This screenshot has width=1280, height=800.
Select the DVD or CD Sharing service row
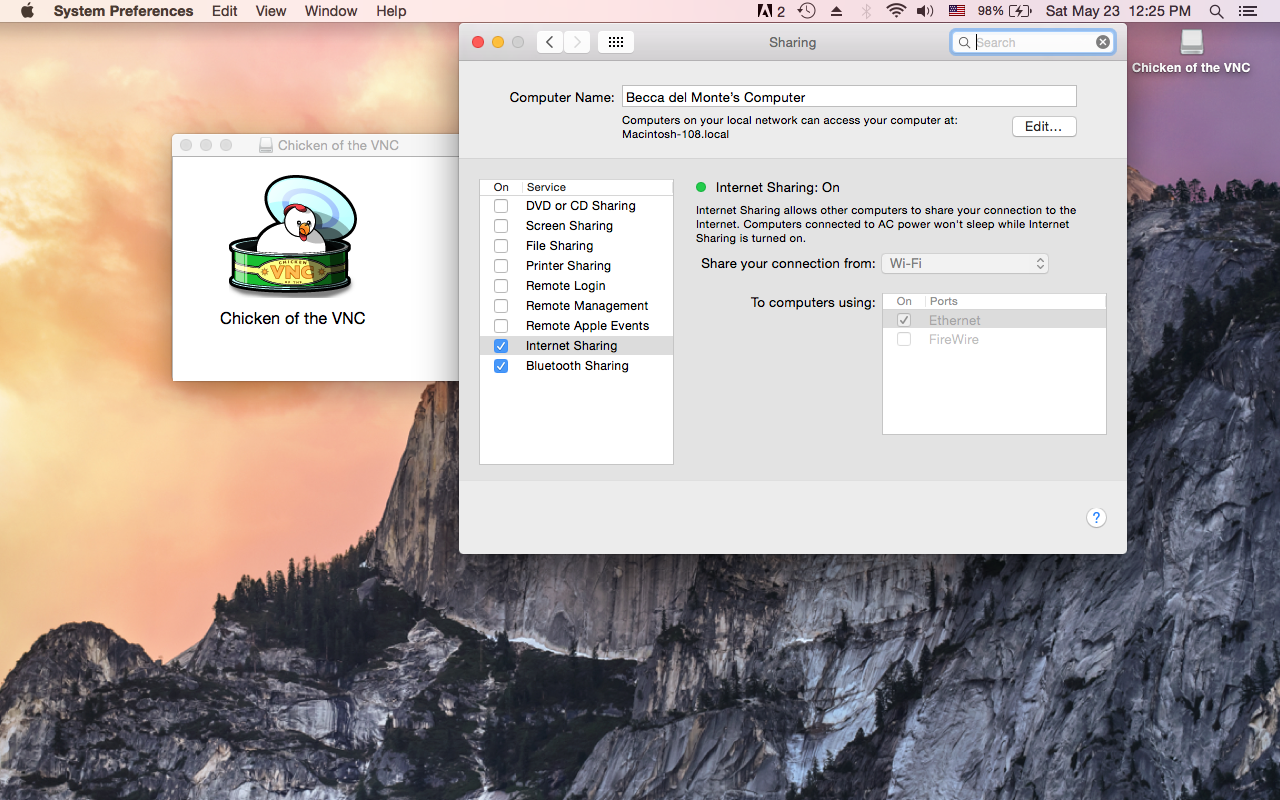(576, 206)
